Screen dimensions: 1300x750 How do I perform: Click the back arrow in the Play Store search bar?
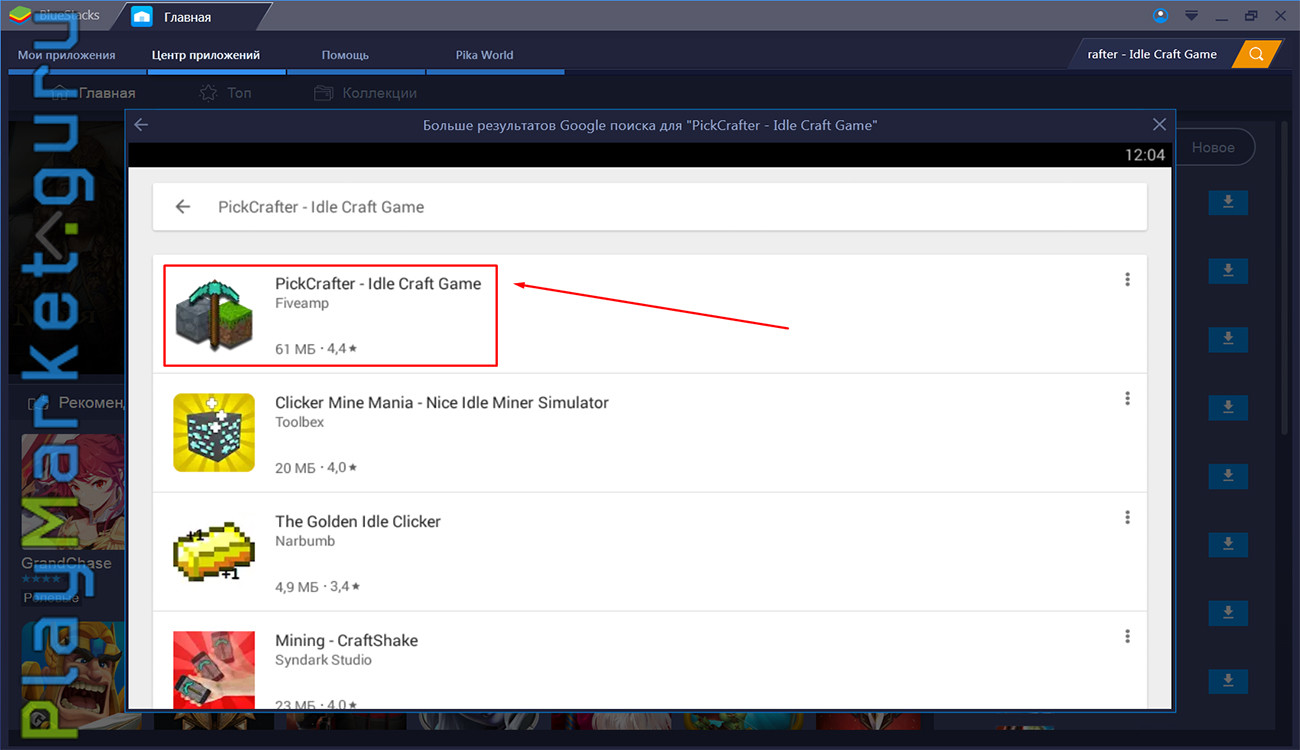183,207
